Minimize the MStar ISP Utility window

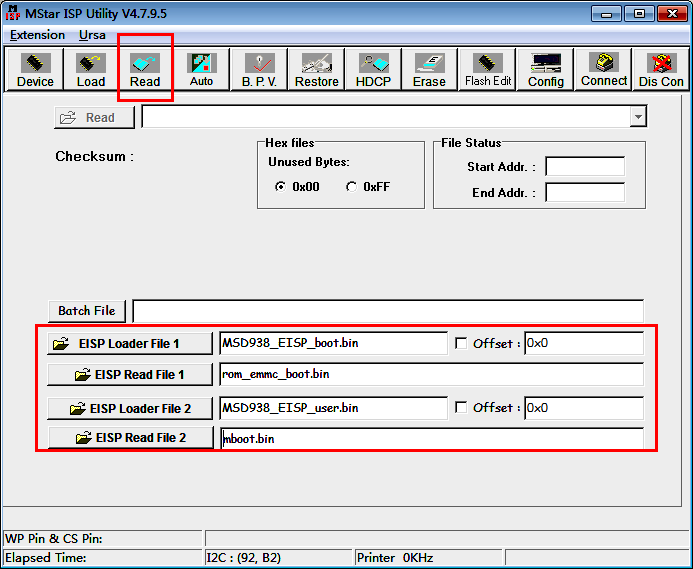coord(606,14)
